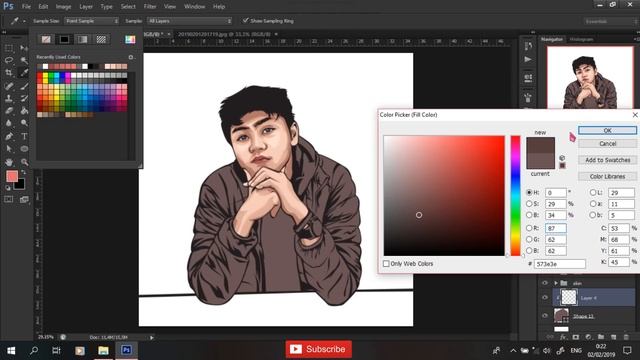Open the Actions play panel icon
640x360 pixels.
(x=528, y=60)
